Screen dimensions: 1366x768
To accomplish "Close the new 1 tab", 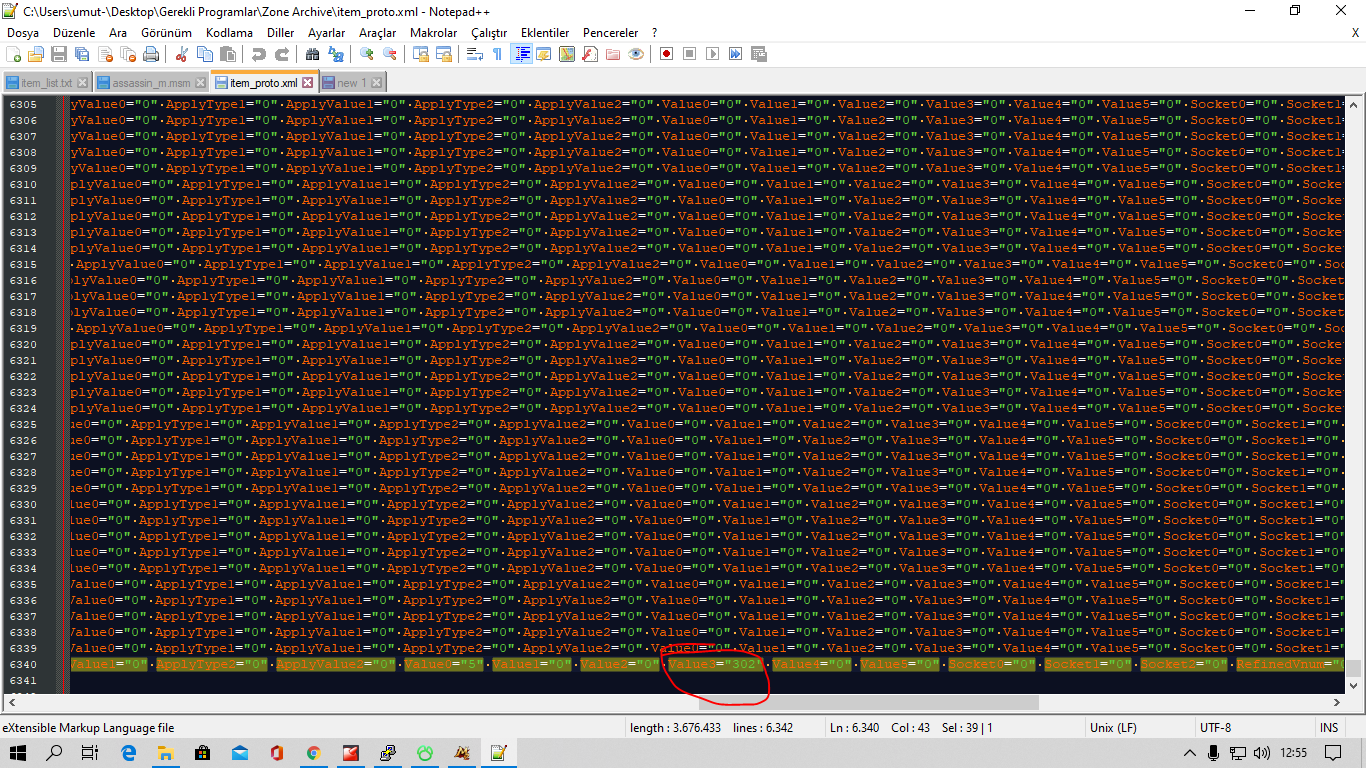I will coord(377,83).
